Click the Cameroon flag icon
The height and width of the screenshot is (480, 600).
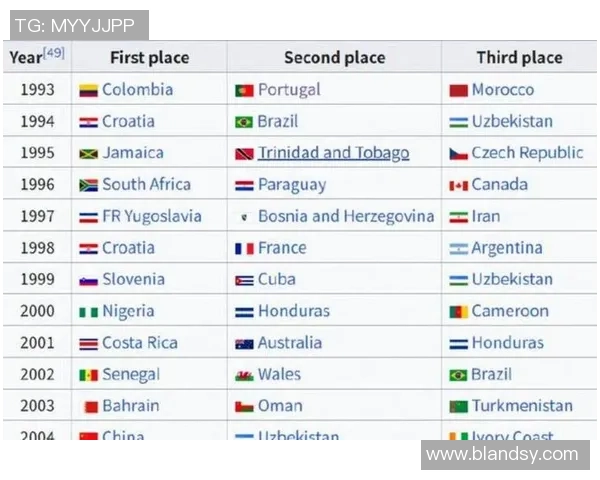pyautogui.click(x=458, y=312)
